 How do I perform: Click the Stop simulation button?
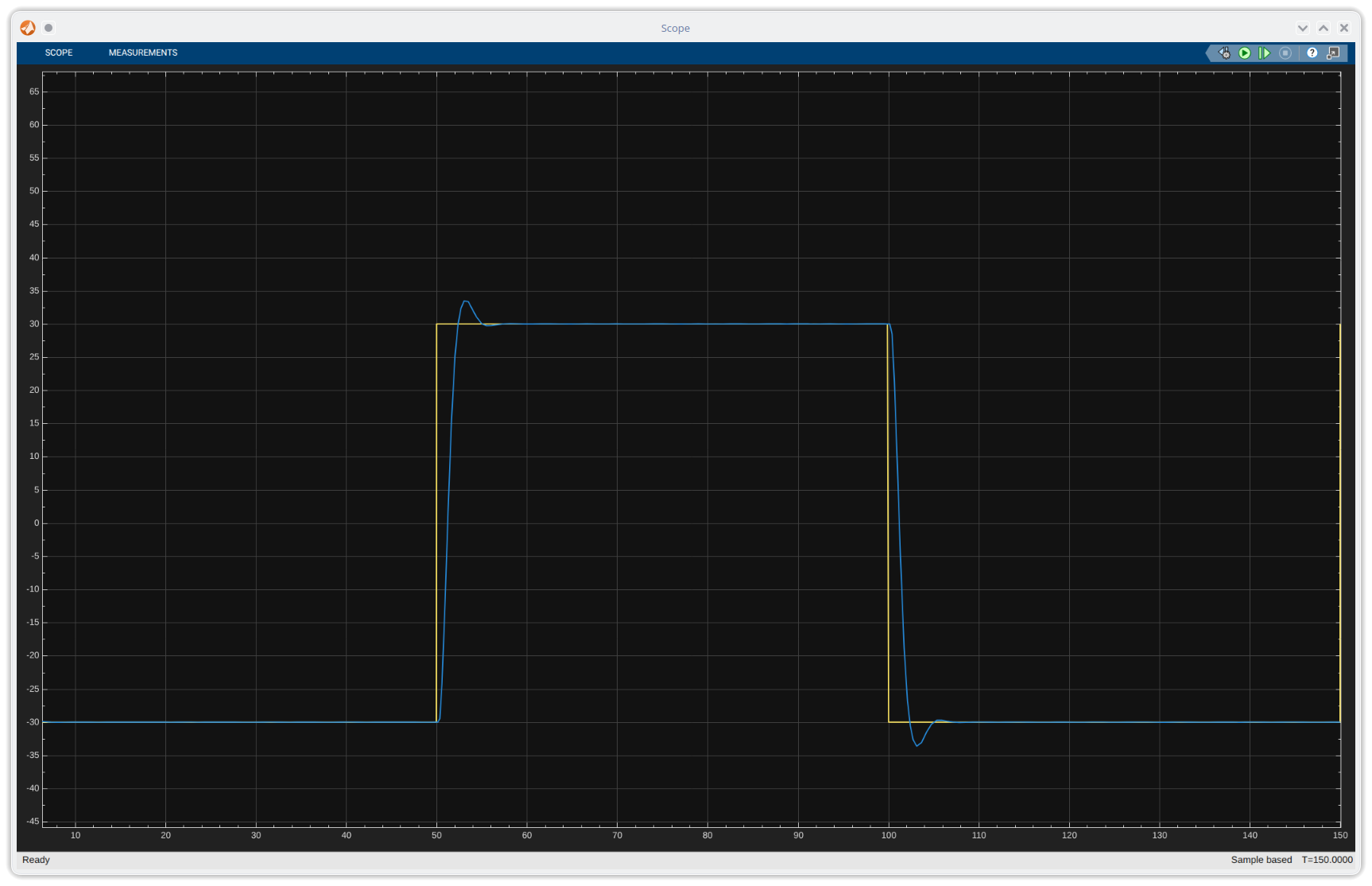tap(1285, 53)
